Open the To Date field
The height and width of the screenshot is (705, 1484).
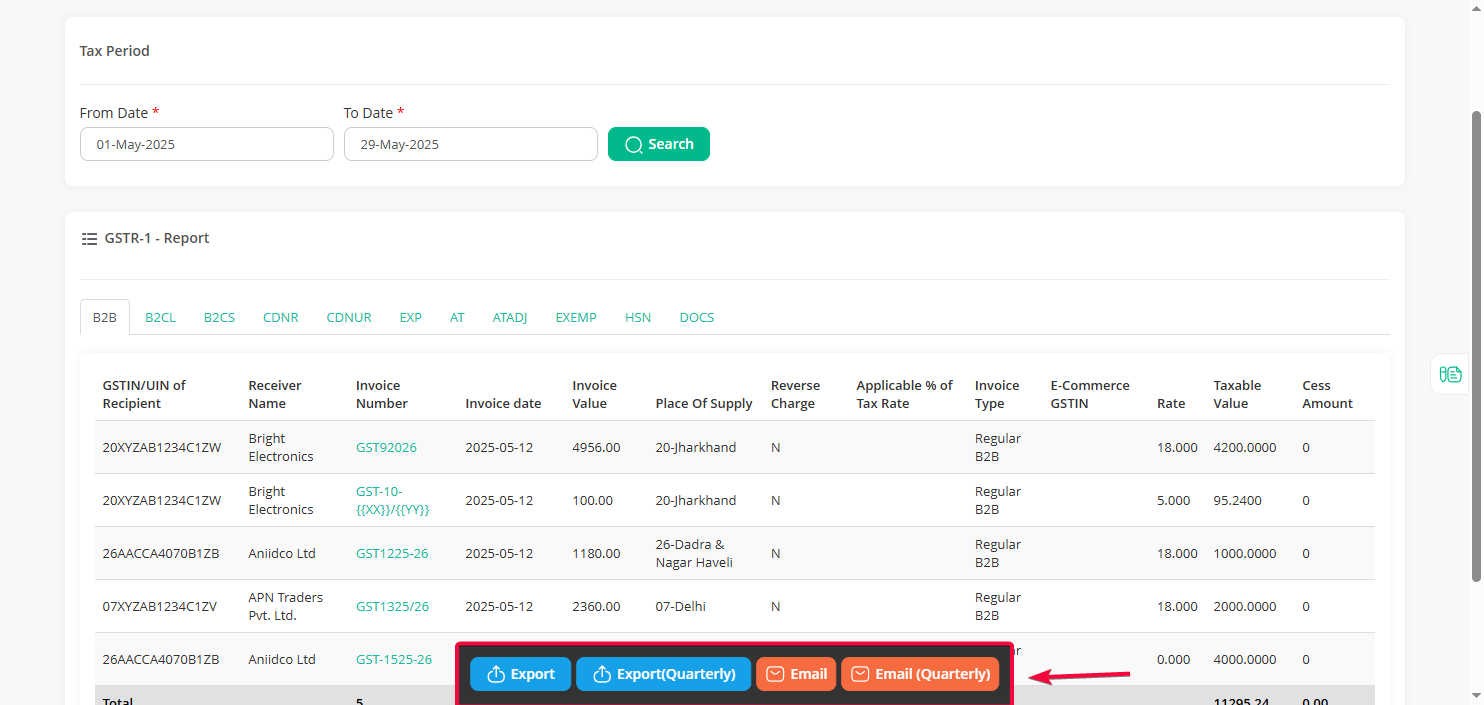[x=471, y=144]
